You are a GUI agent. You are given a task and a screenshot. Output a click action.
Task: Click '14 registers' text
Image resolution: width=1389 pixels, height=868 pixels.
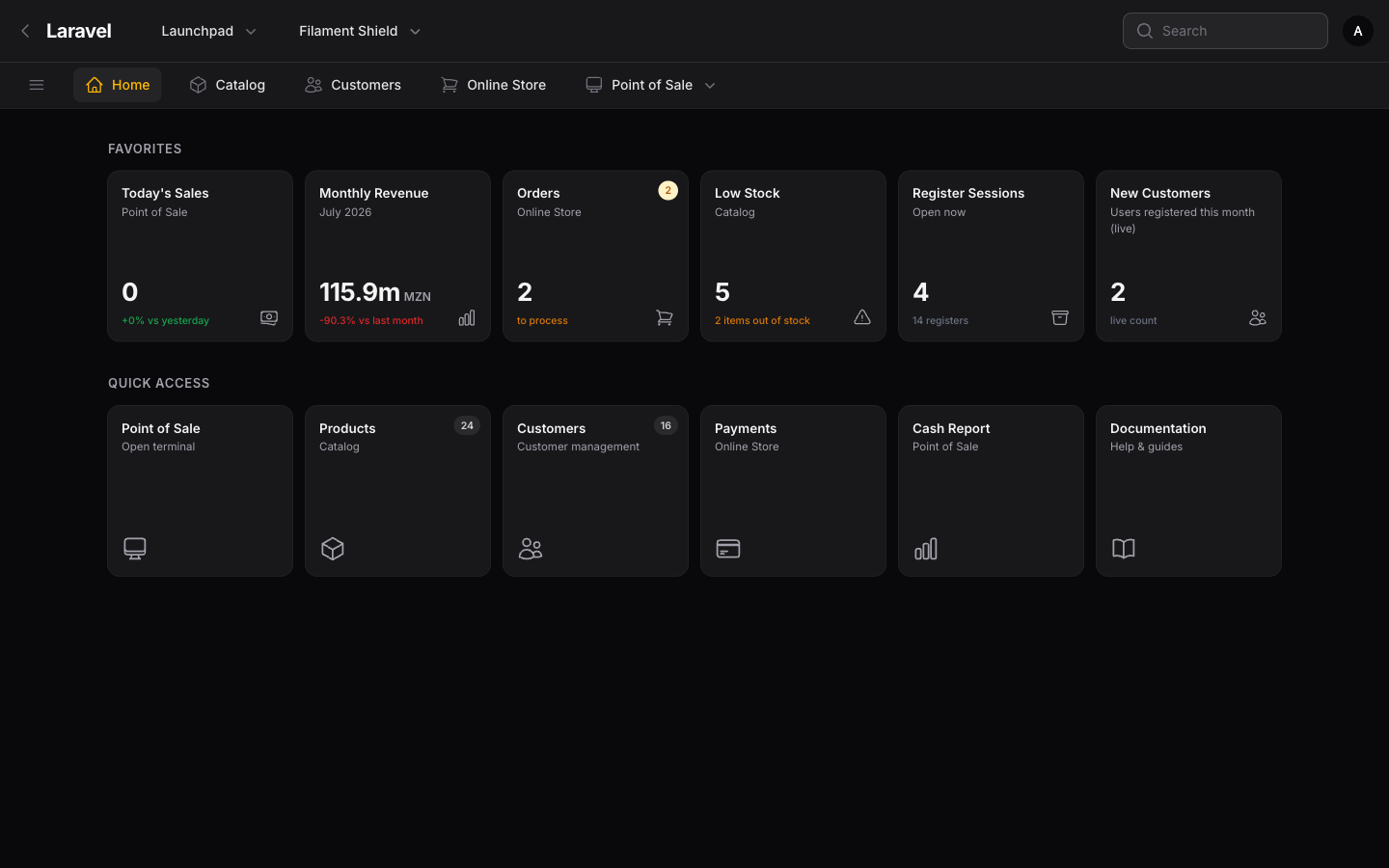940,320
